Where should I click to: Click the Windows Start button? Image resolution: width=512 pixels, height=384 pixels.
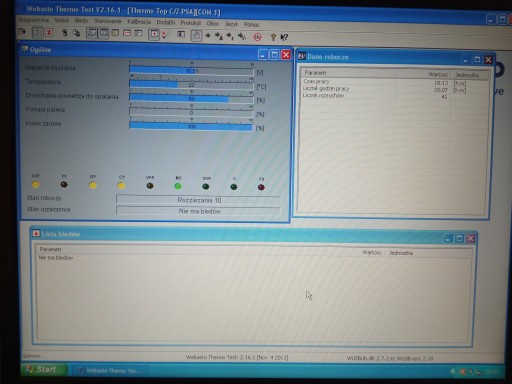point(43,369)
